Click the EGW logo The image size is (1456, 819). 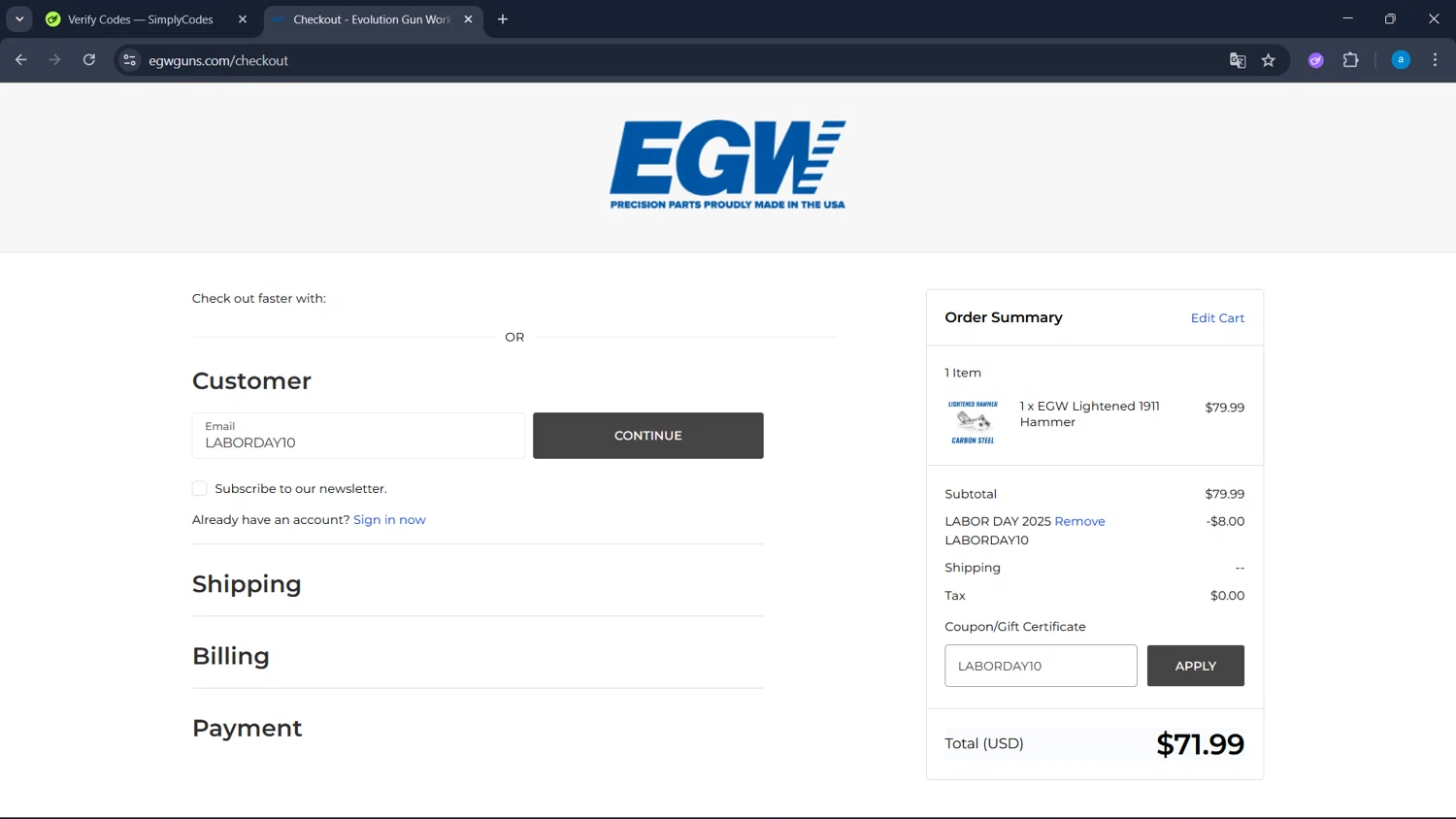[x=728, y=165]
